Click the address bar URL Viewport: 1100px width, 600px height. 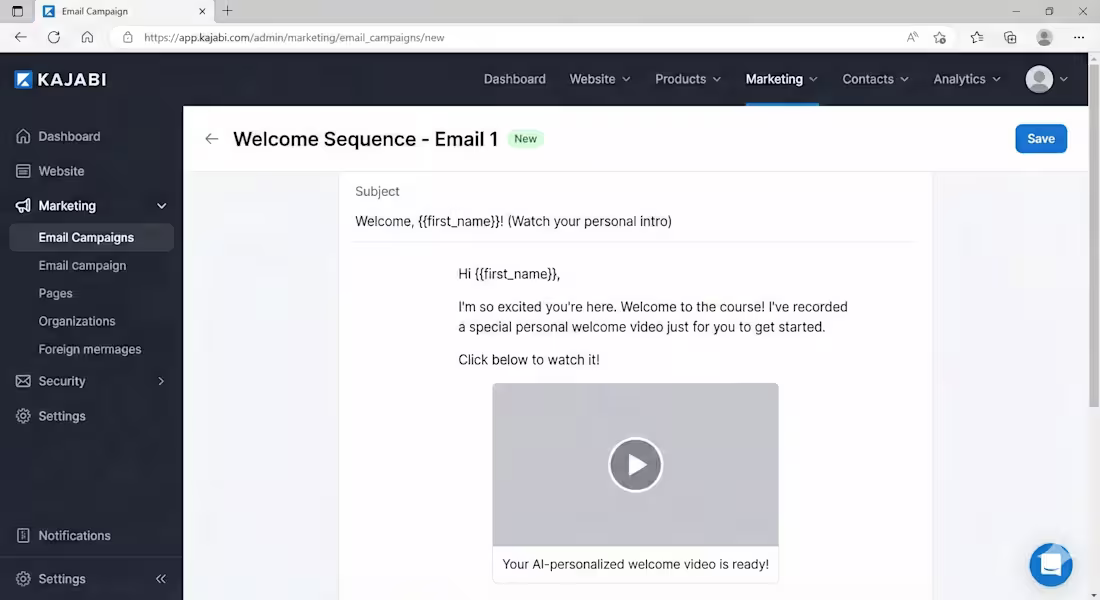tap(294, 38)
